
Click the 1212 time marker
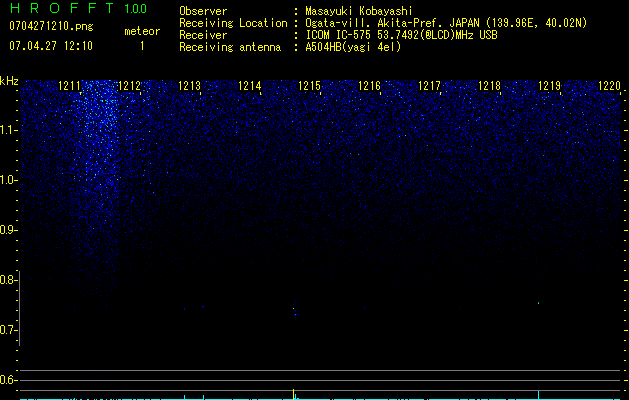(x=130, y=86)
